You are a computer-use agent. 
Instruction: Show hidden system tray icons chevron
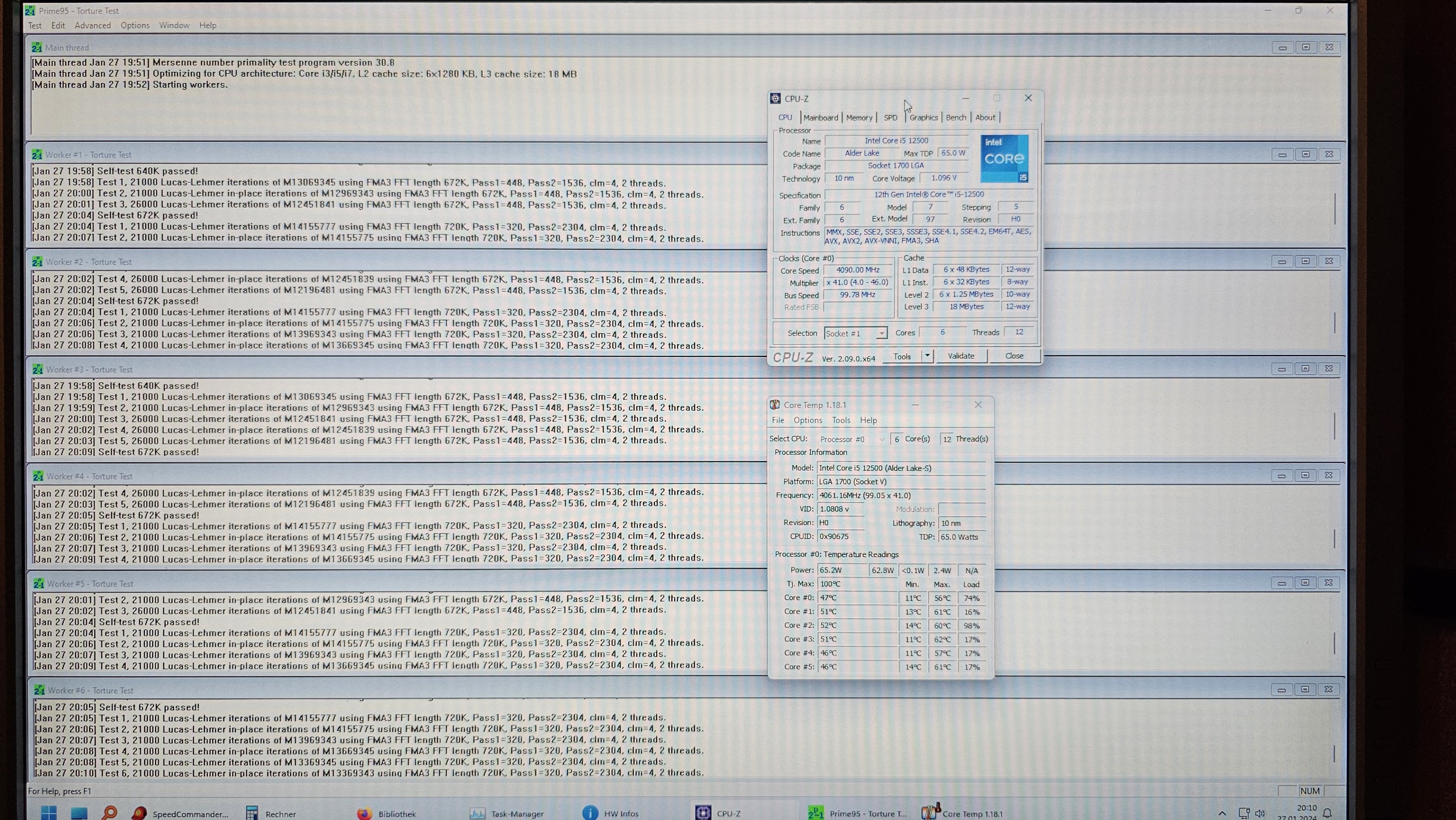coord(1222,813)
